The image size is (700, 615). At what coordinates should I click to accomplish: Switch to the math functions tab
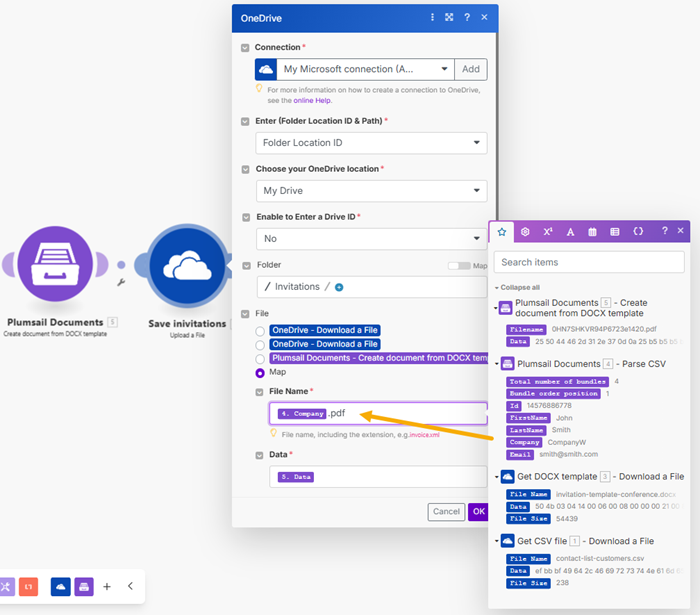548,232
